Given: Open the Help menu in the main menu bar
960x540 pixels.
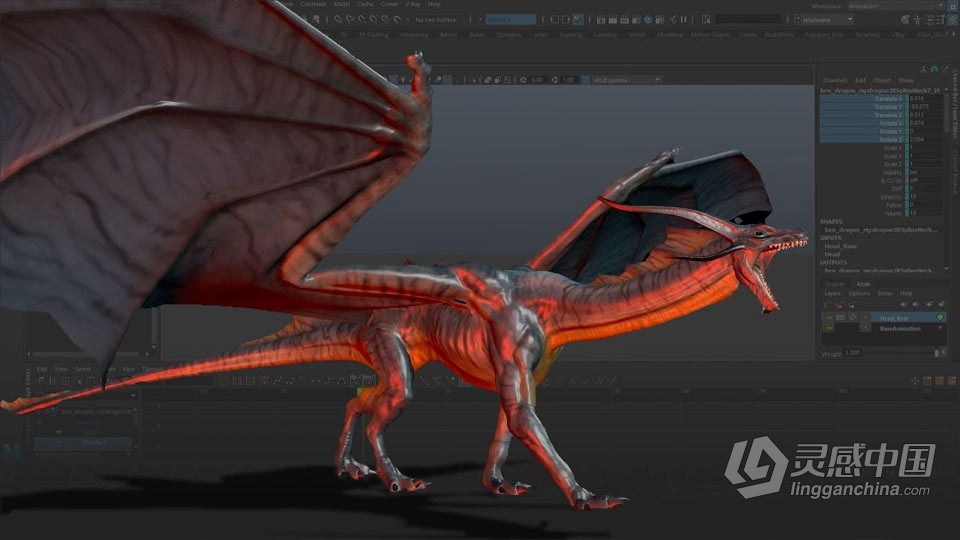Looking at the screenshot, I should [434, 4].
